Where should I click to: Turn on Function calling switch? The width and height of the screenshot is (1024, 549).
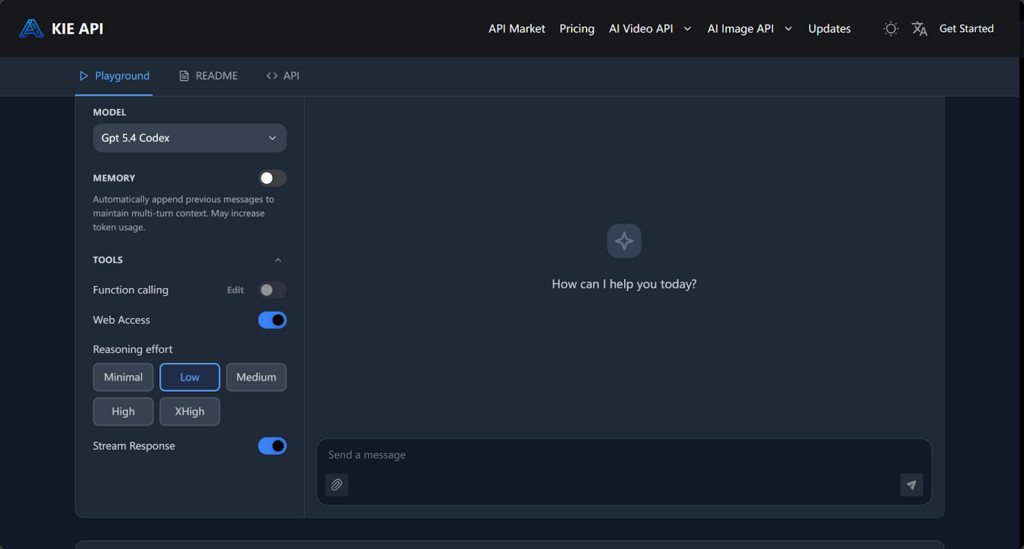[272, 290]
